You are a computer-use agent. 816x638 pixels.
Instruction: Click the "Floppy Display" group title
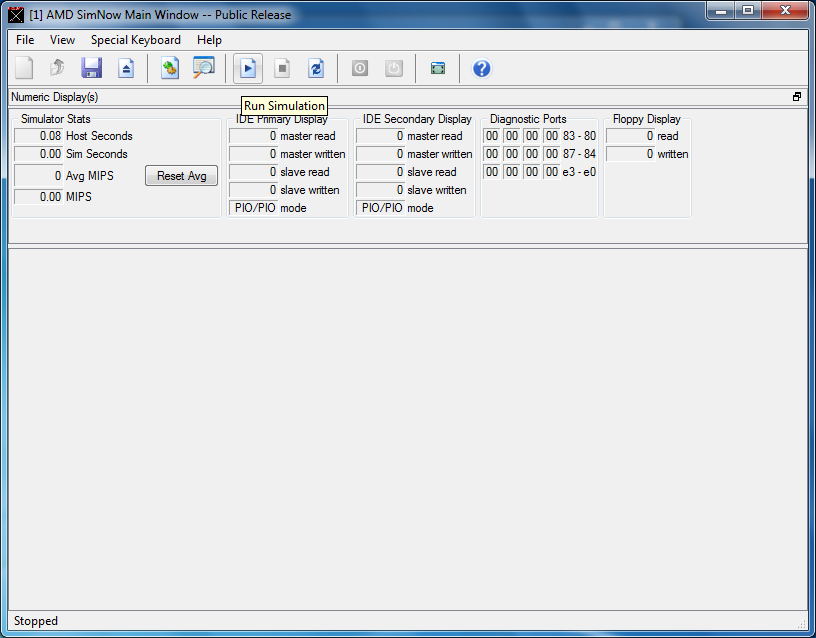click(x=647, y=119)
